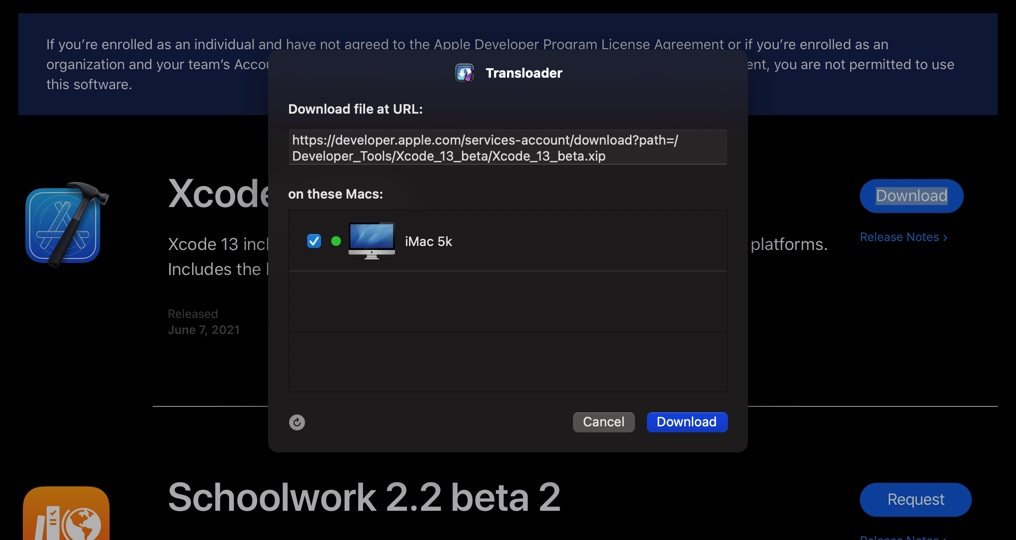The image size is (1016, 540).
Task: Open Xcode Release Notes link
Action: pos(903,237)
